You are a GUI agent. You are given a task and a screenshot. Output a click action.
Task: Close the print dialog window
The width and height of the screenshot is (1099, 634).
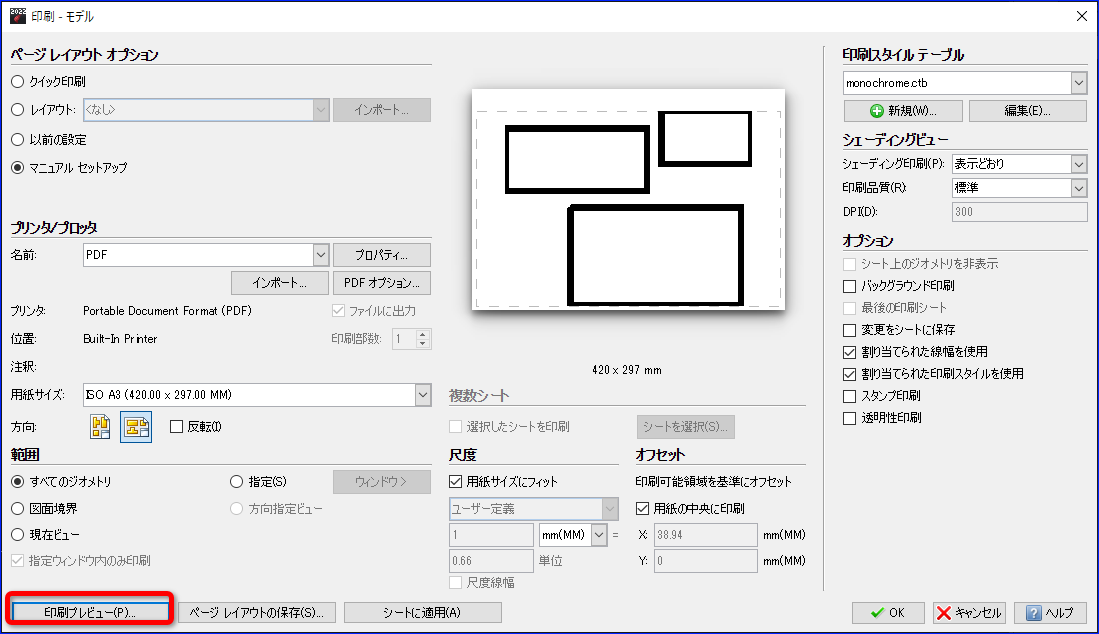tap(1081, 15)
